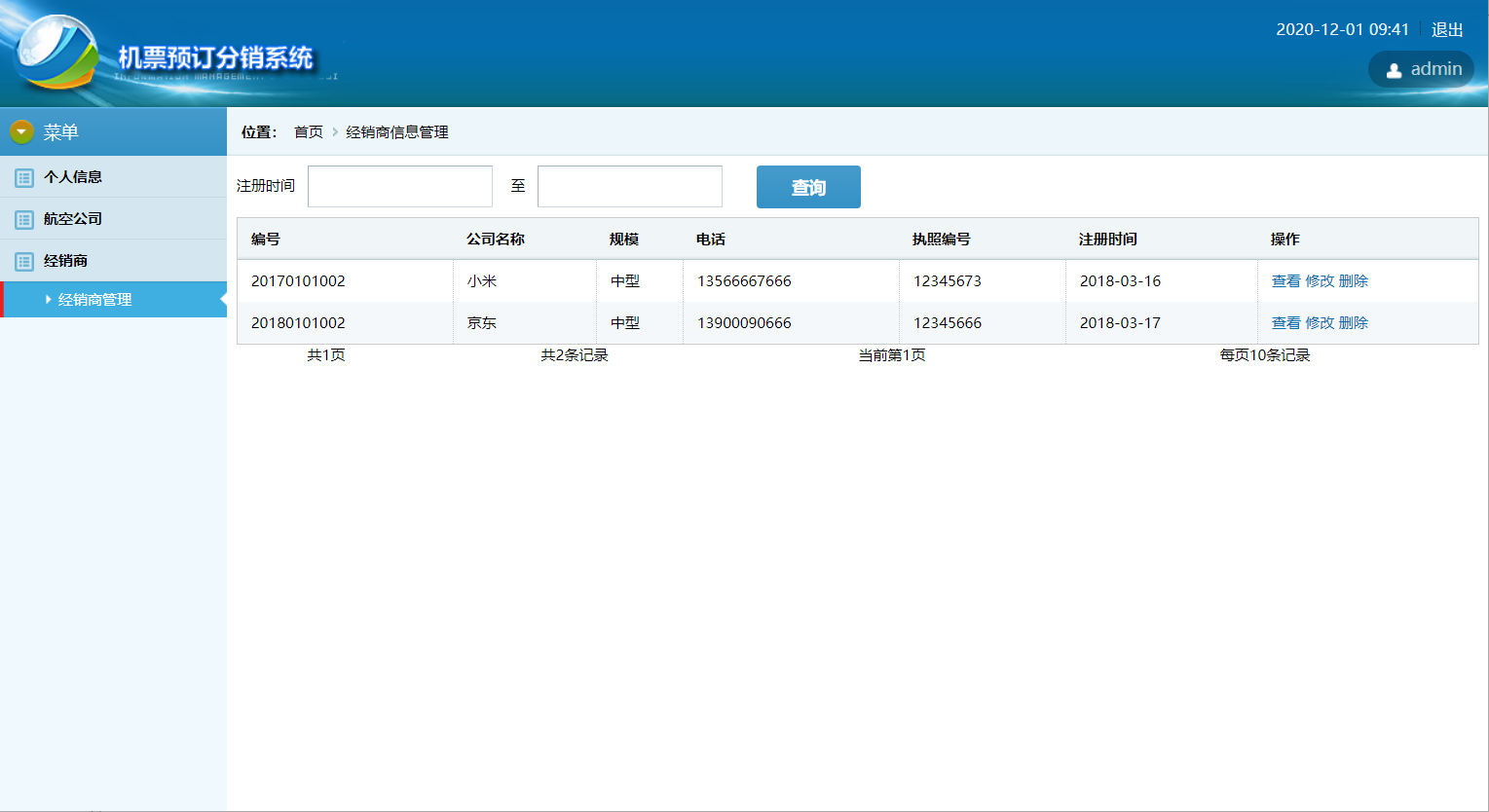The image size is (1489, 812).
Task: Click the 经销商 list icon
Action: click(x=24, y=261)
